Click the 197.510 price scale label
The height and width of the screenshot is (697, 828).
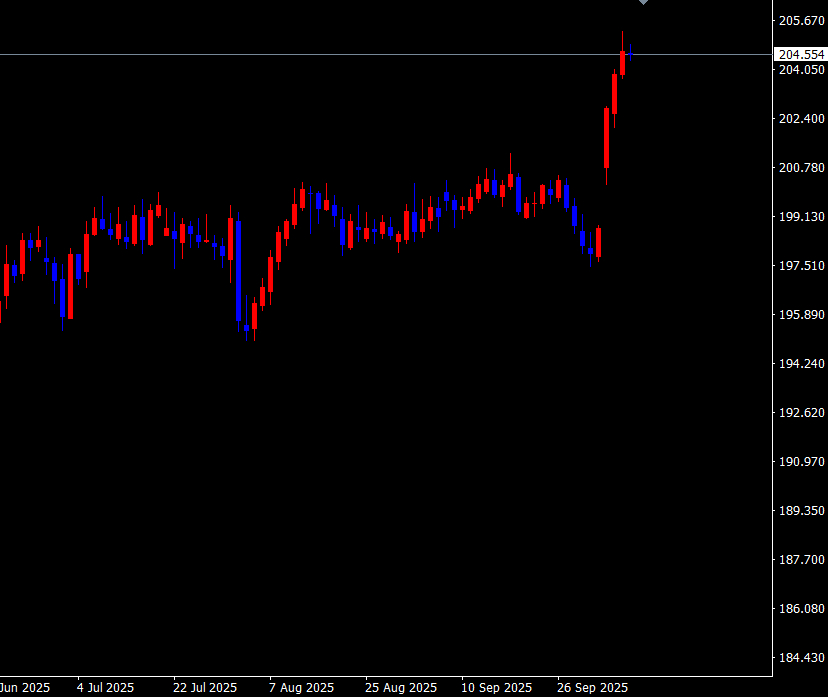click(802, 266)
